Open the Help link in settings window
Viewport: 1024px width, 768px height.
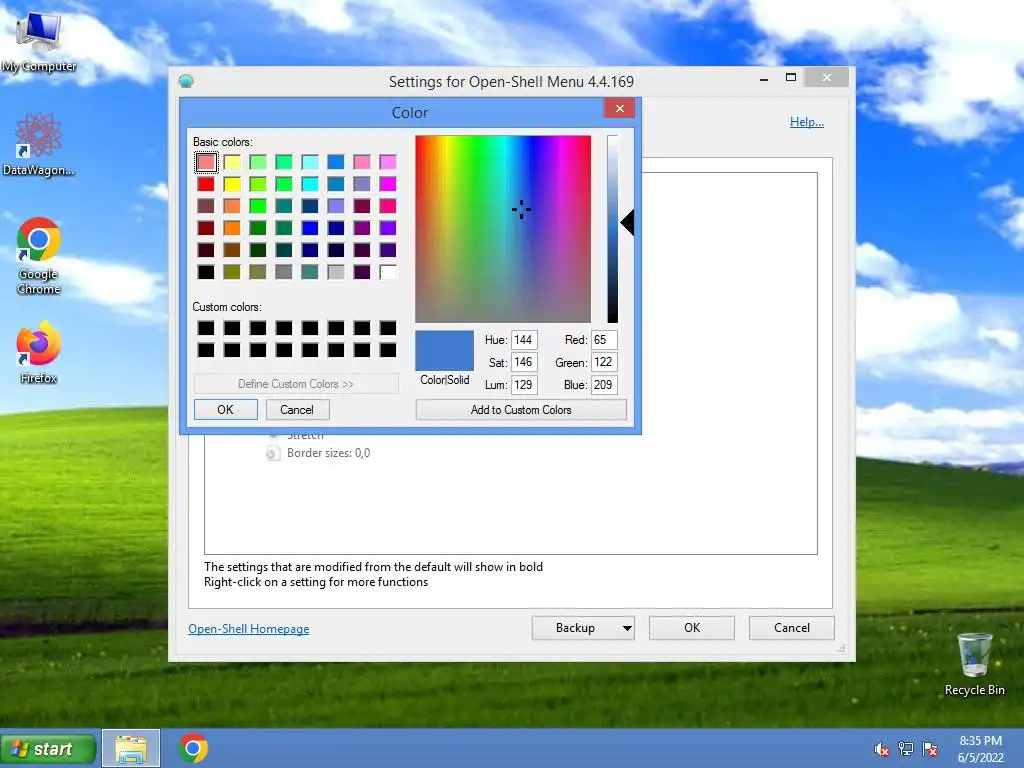(x=807, y=122)
